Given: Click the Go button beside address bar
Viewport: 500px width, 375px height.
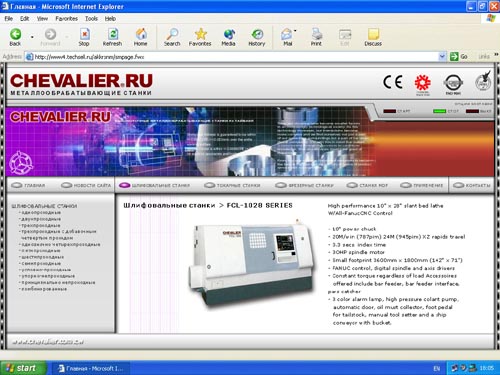Looking at the screenshot, I should (459, 57).
